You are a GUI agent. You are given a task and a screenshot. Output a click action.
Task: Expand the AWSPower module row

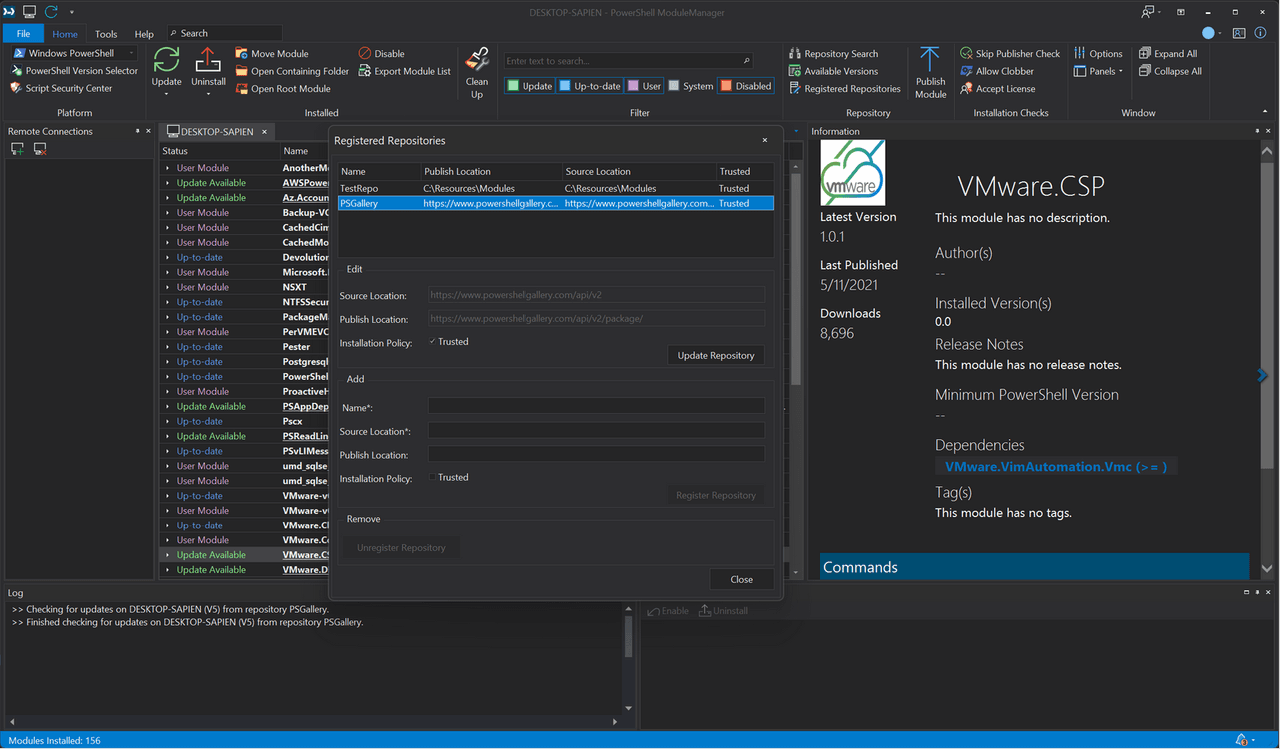(168, 183)
